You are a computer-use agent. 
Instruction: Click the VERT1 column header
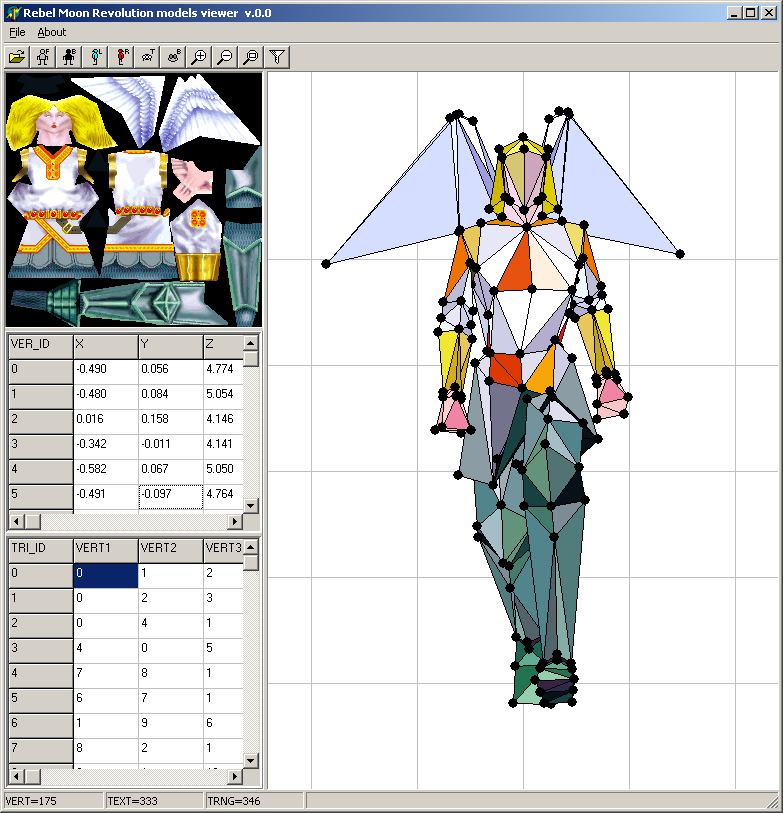click(x=106, y=550)
